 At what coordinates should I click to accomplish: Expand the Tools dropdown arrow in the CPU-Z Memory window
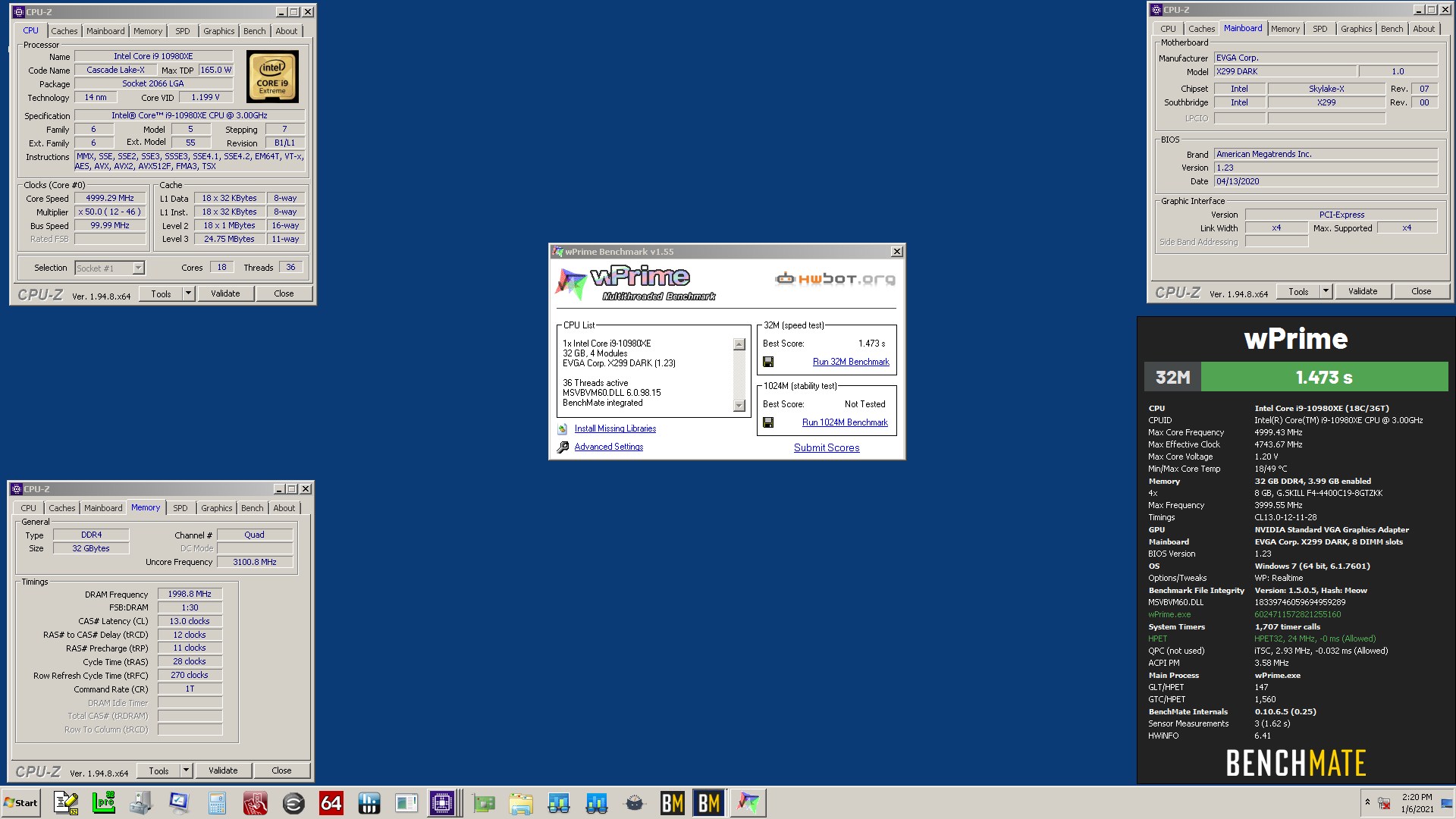coord(186,770)
